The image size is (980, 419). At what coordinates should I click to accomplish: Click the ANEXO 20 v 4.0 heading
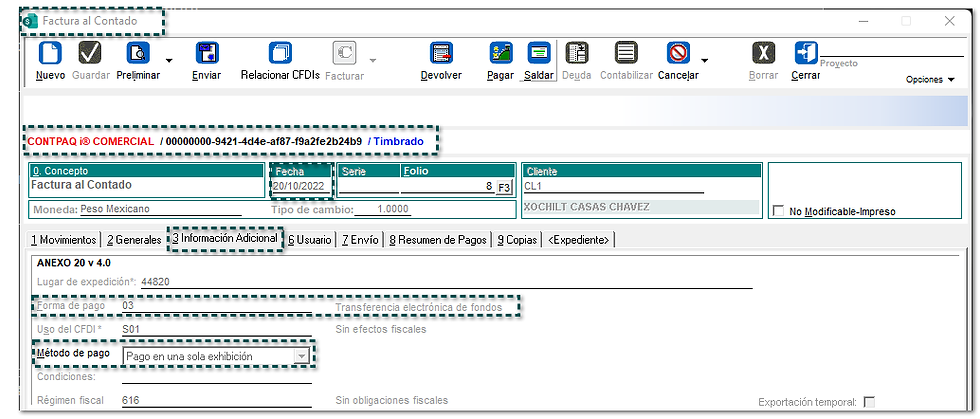[74, 263]
